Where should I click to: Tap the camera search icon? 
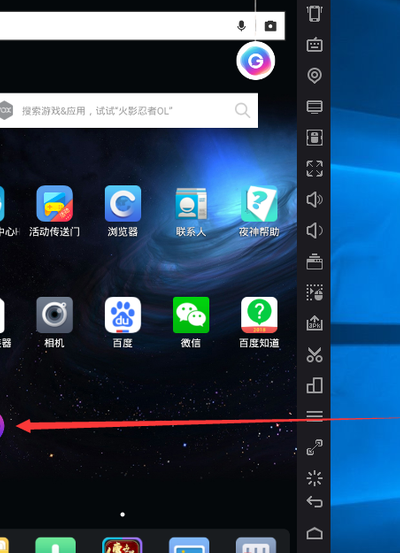(271, 26)
